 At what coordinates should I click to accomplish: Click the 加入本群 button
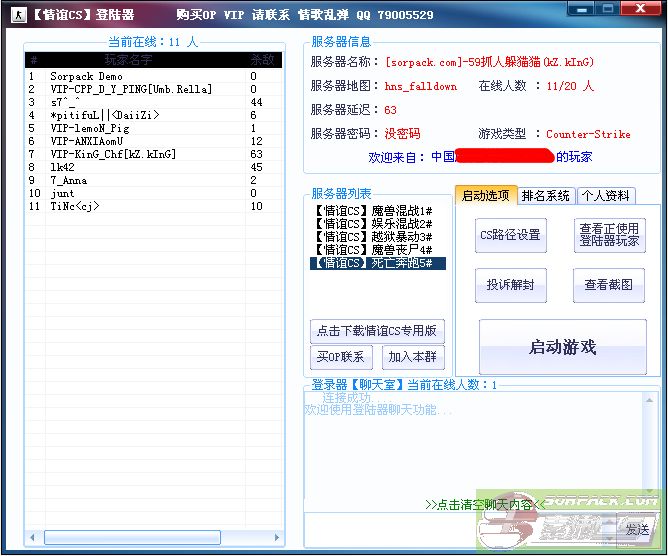click(x=413, y=357)
